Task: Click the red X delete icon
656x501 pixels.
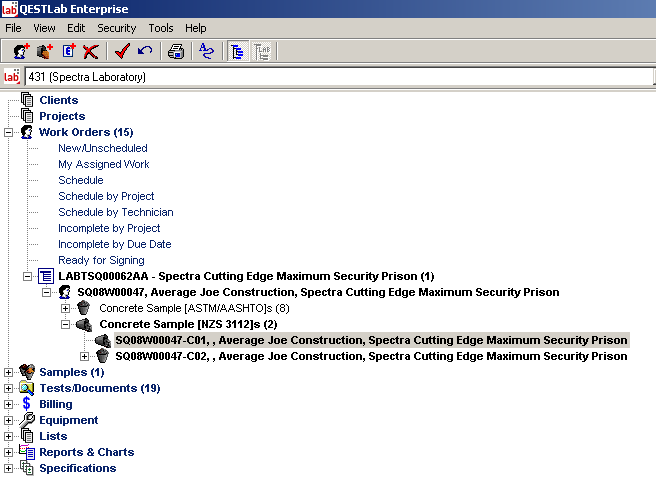Action: click(x=91, y=51)
